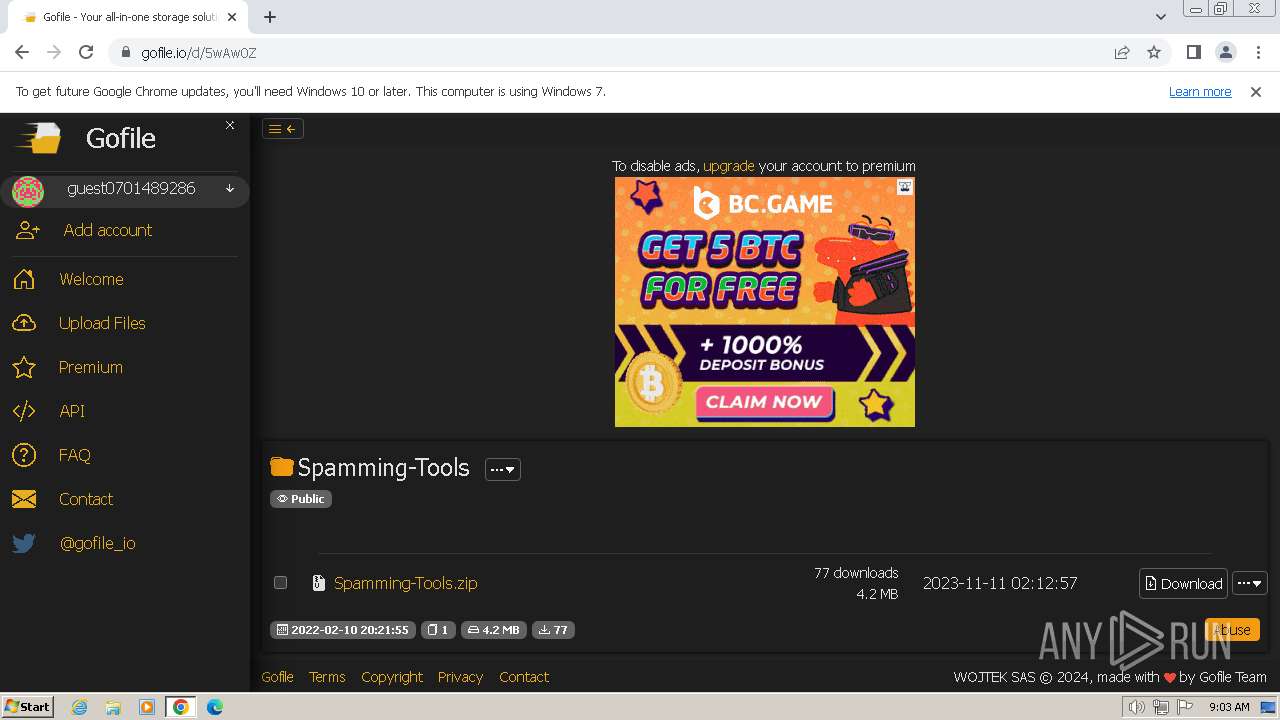Open the API page
1280x720 pixels.
[x=72, y=411]
